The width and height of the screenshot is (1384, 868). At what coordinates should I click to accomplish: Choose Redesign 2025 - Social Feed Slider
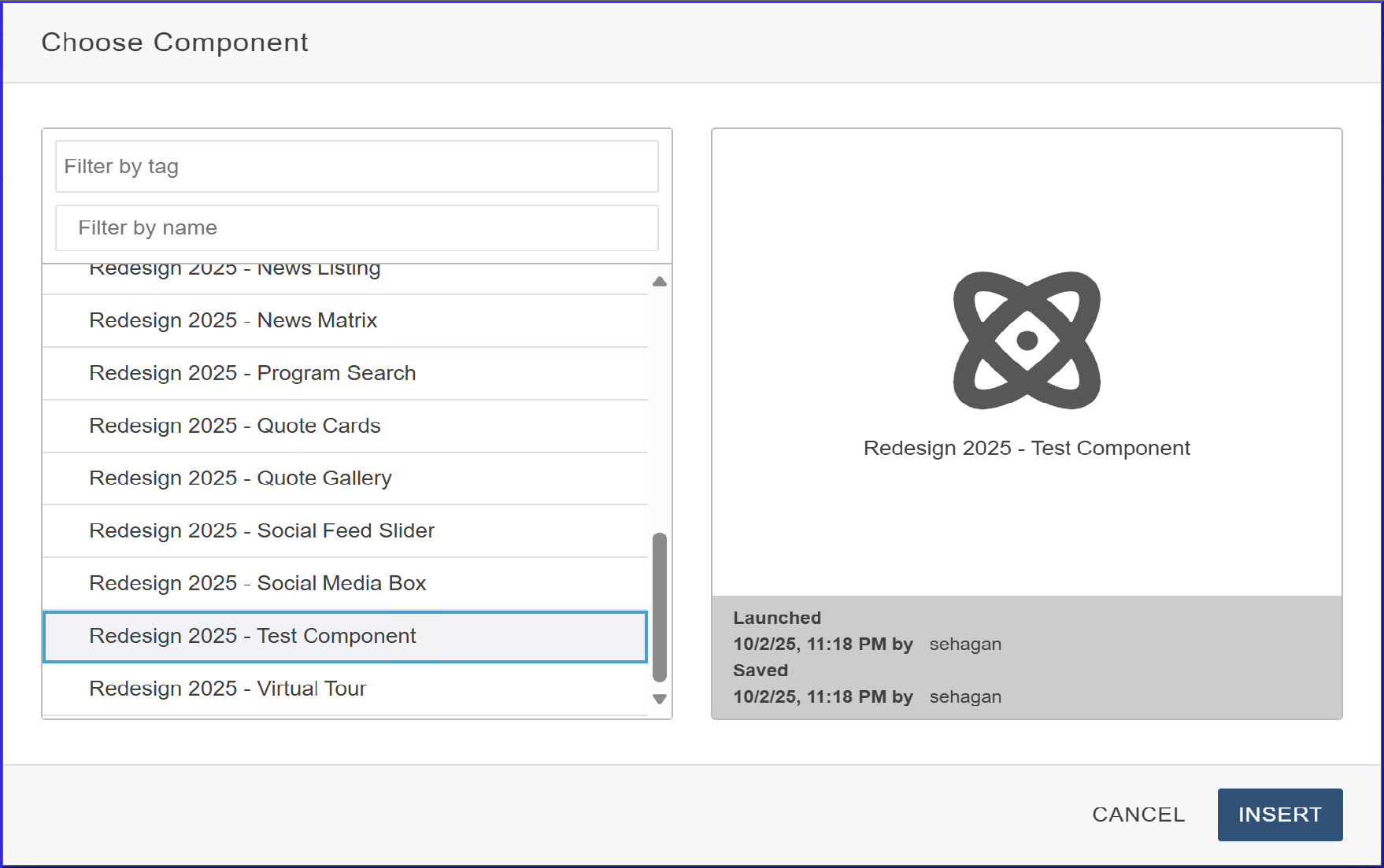tap(261, 531)
